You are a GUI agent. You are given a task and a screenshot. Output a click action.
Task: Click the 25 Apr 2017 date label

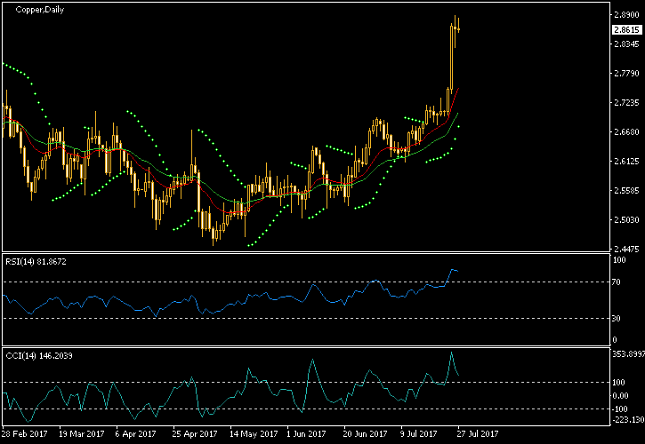click(x=195, y=434)
